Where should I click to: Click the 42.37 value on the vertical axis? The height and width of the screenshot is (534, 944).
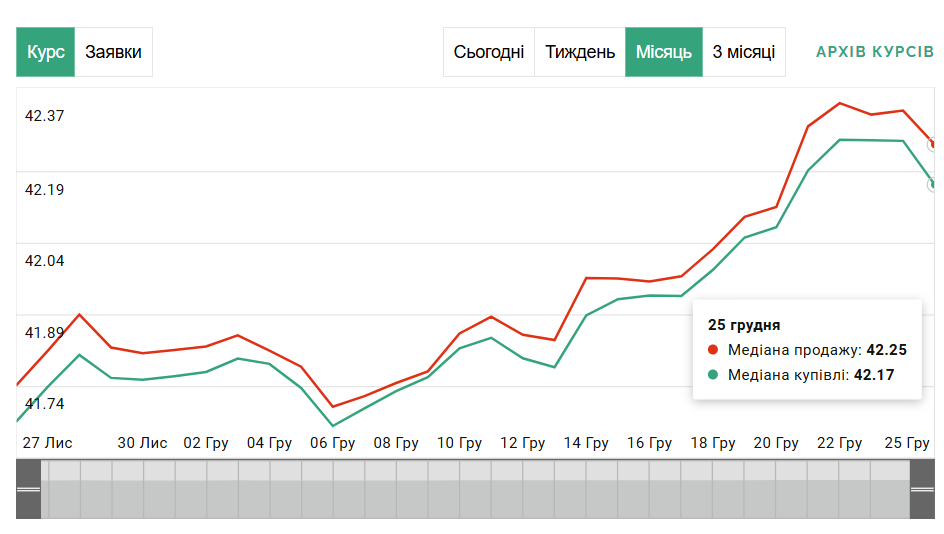point(44,116)
